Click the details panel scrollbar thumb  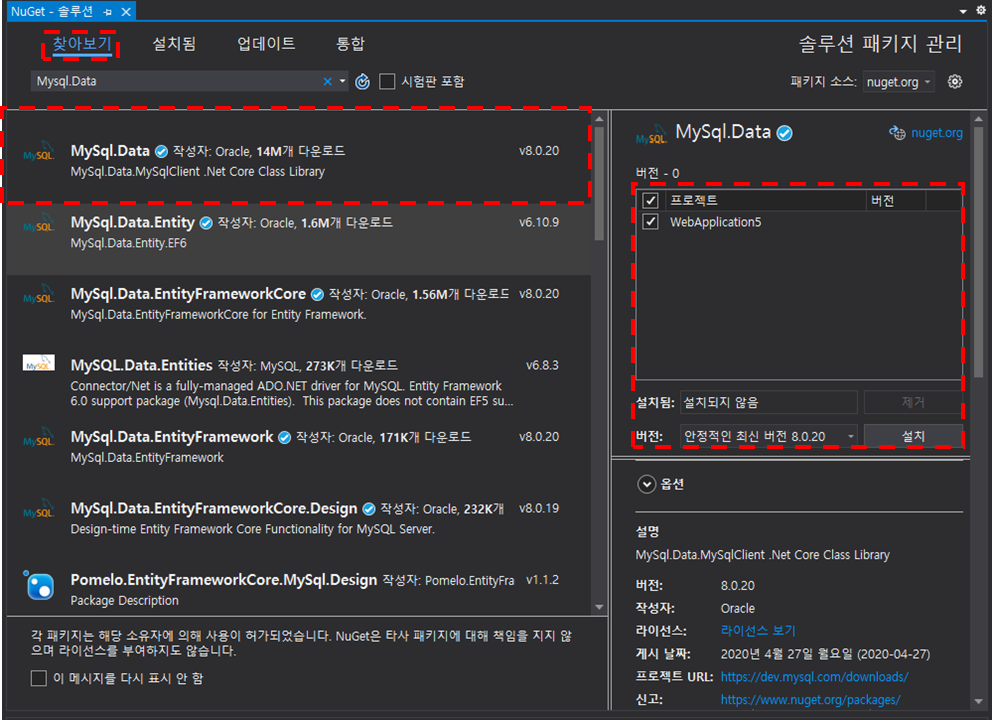(x=979, y=253)
